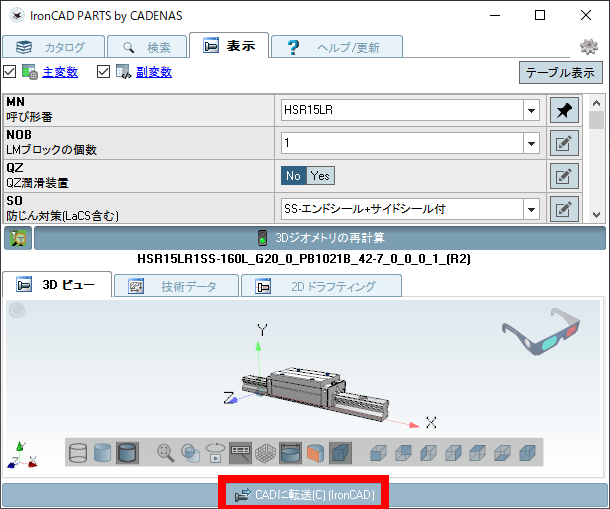The image size is (610, 509).
Task: Click edit icon for SO row
Action: [564, 209]
